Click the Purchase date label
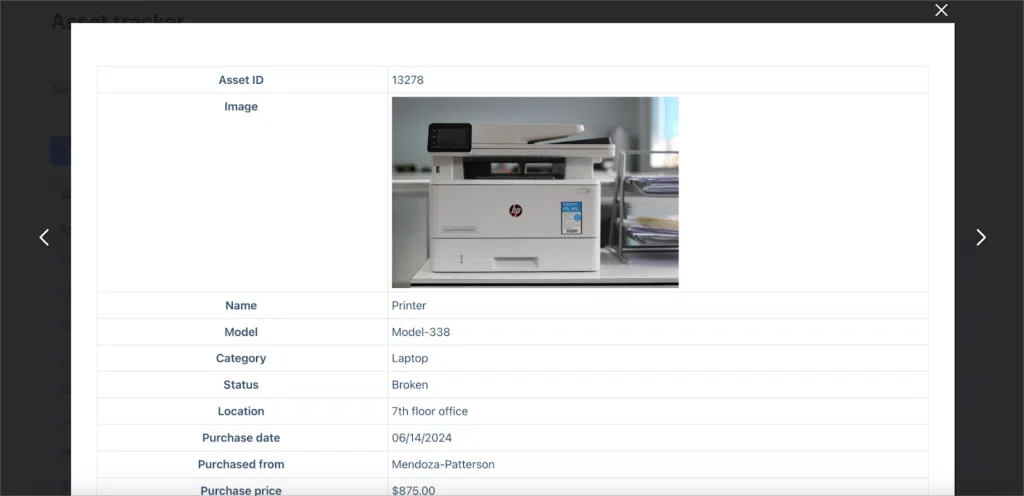Screen dimensions: 1024x496 (241, 438)
